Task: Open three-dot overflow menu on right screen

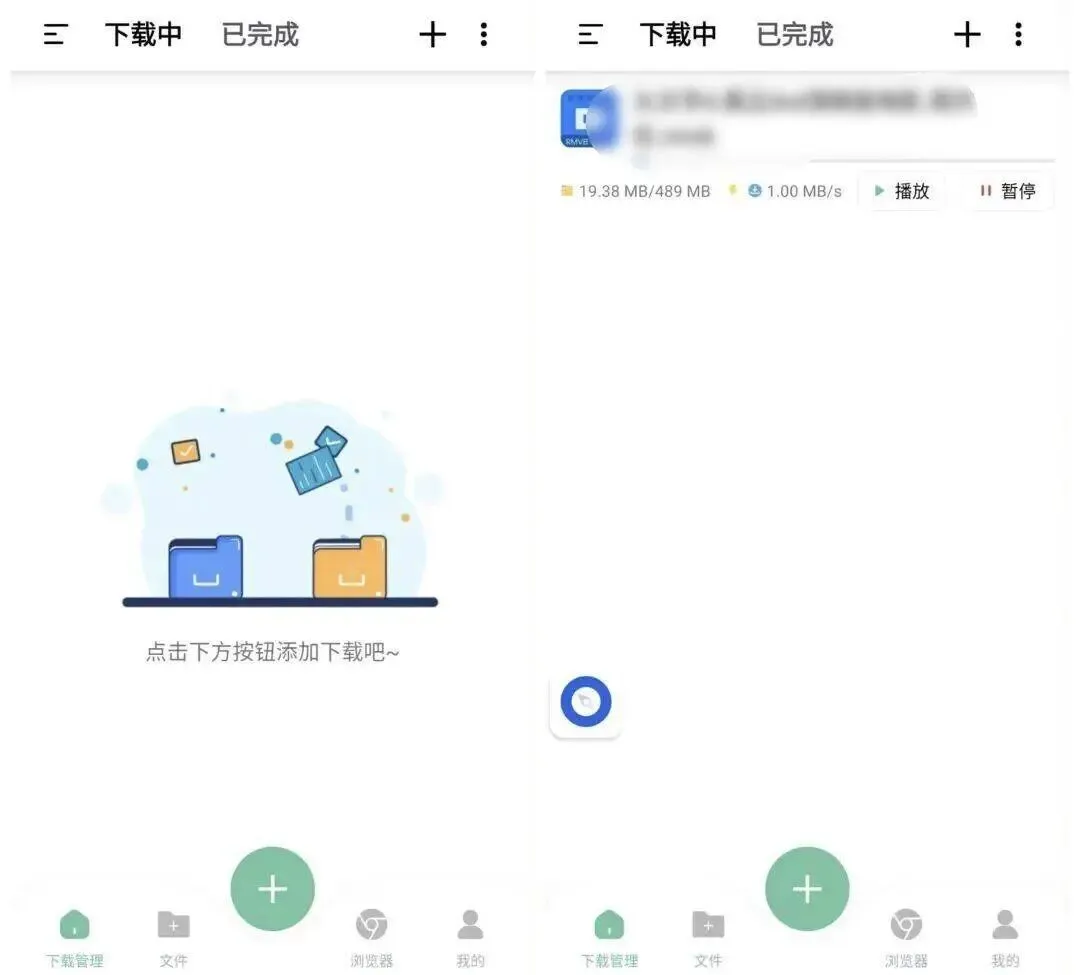Action: (x=1018, y=34)
